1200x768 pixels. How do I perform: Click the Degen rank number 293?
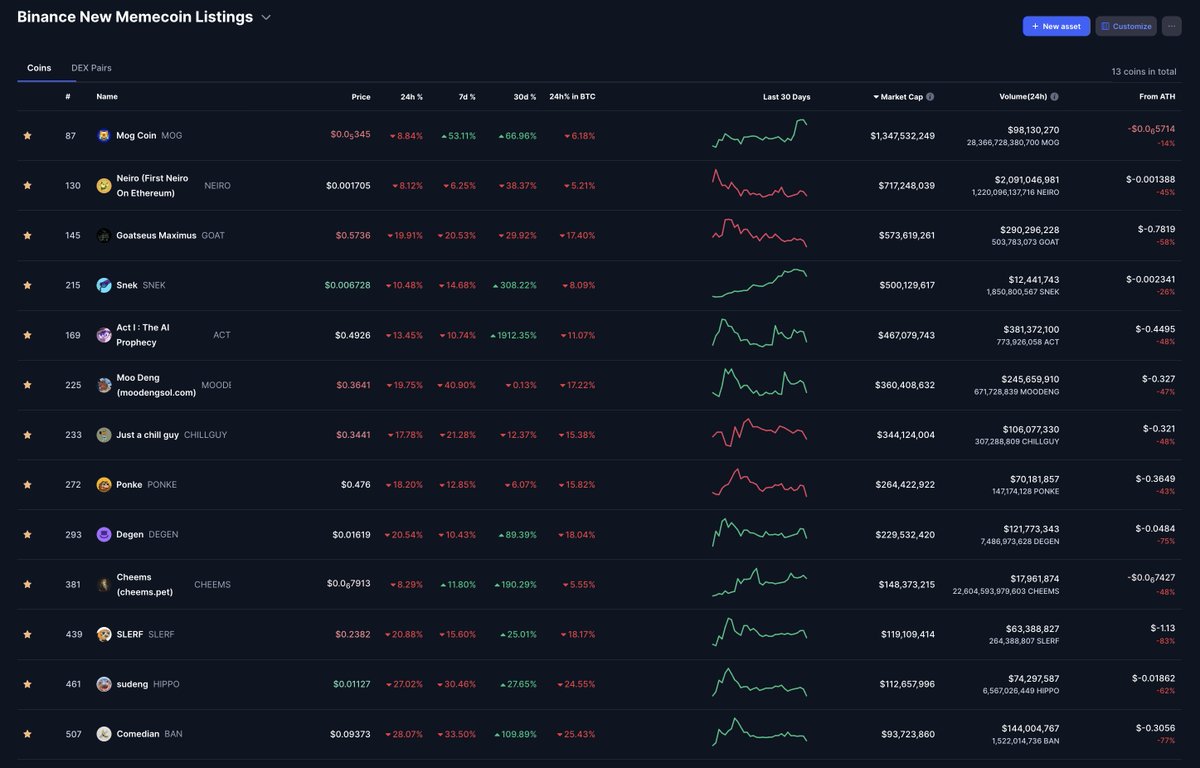tap(72, 535)
